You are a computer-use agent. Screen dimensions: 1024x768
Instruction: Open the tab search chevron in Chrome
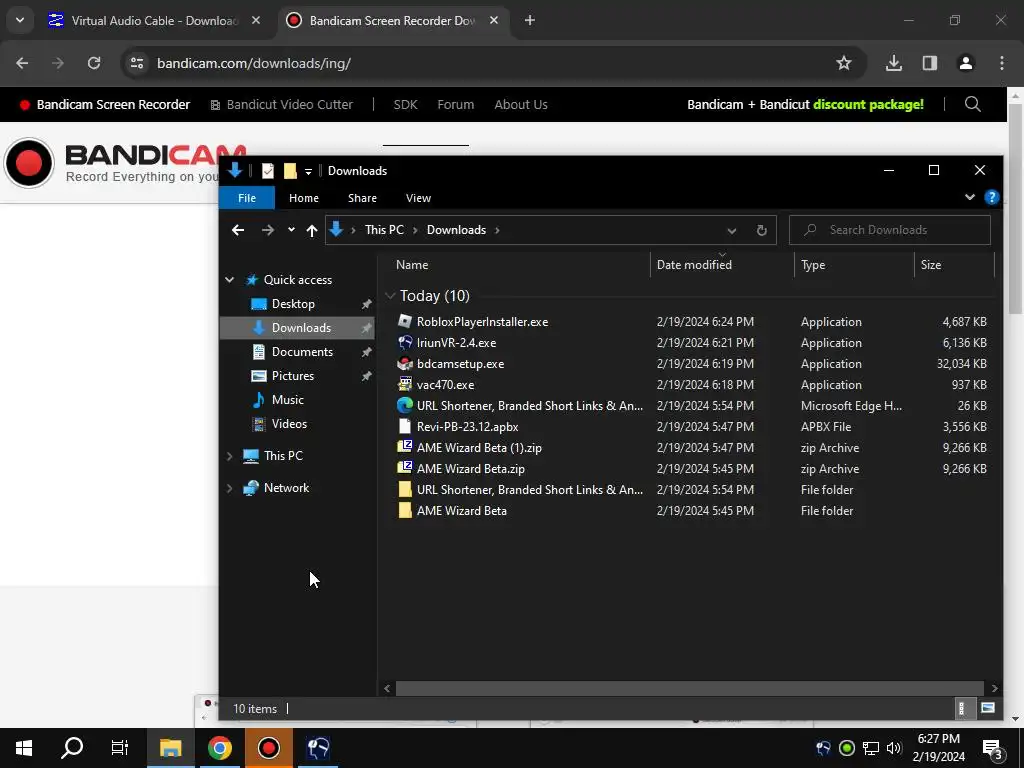20,20
